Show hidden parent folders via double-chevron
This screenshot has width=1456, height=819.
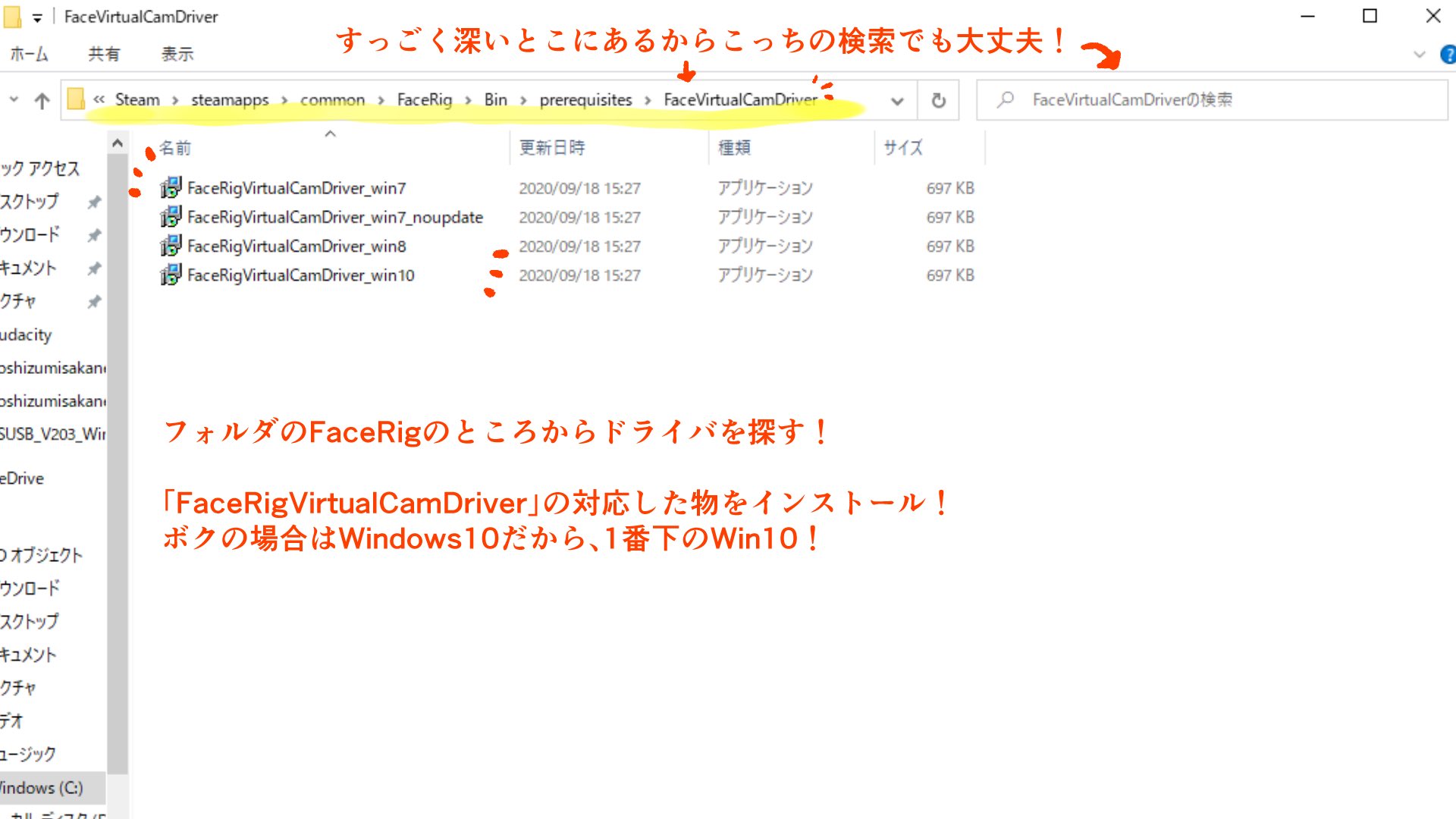coord(99,99)
